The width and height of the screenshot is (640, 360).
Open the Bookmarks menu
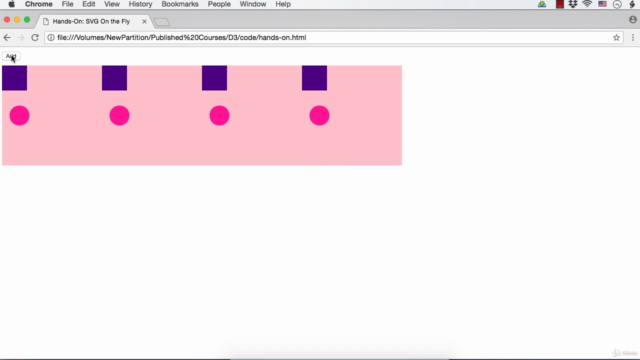pyautogui.click(x=180, y=4)
